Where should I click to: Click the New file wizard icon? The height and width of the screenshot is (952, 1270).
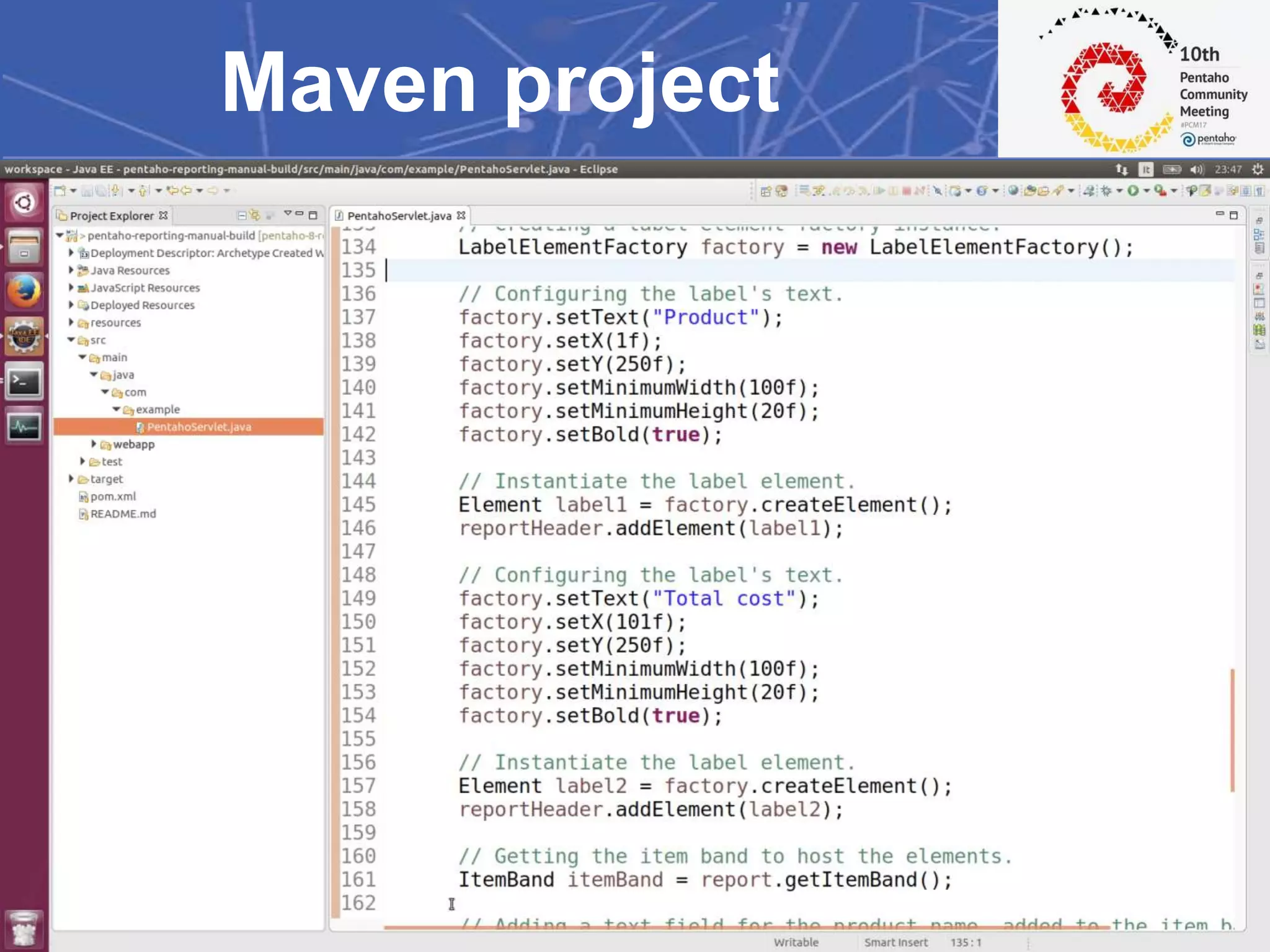60,190
